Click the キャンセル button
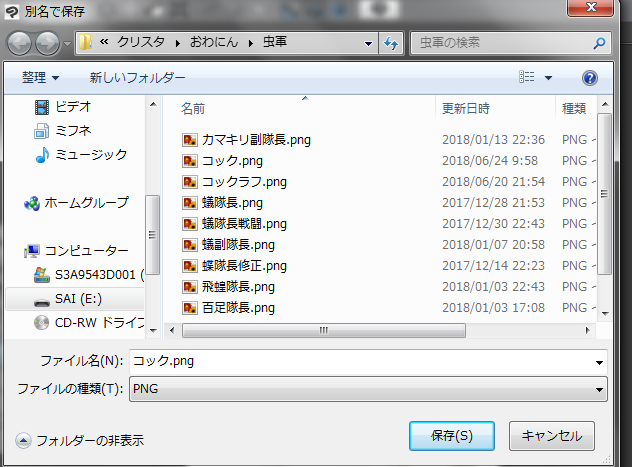The image size is (632, 467). point(552,436)
